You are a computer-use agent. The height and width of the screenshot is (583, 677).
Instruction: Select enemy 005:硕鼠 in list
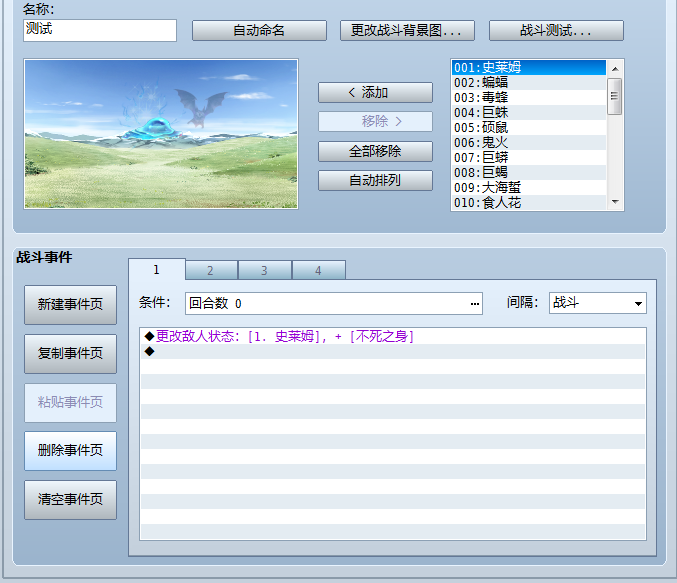(529, 127)
